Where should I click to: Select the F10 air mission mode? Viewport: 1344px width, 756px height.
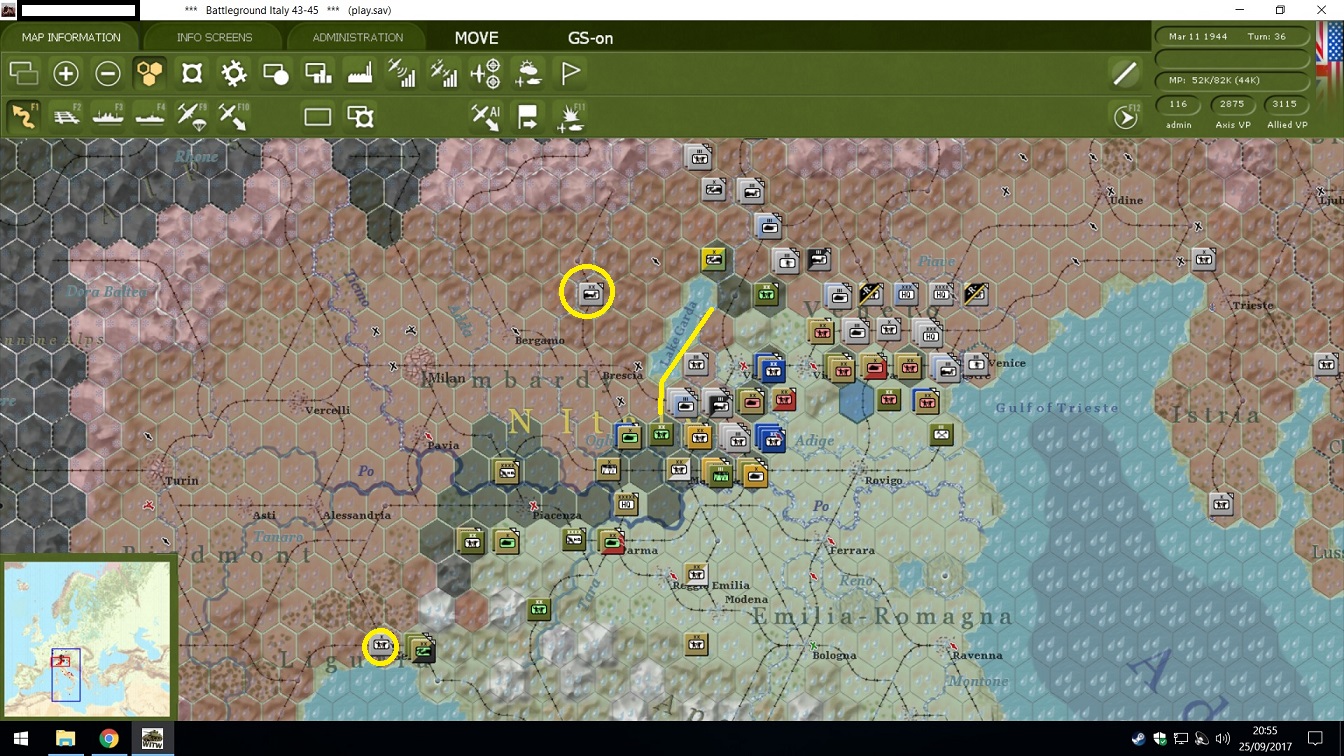point(234,116)
